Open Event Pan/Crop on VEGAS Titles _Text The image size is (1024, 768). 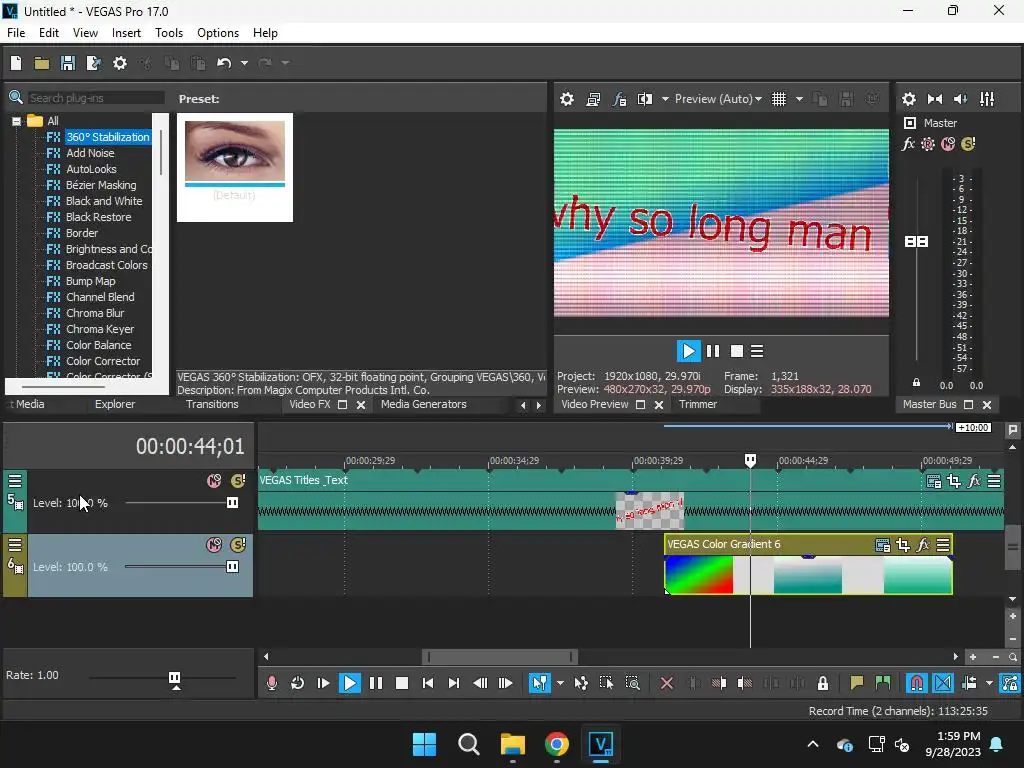point(954,481)
